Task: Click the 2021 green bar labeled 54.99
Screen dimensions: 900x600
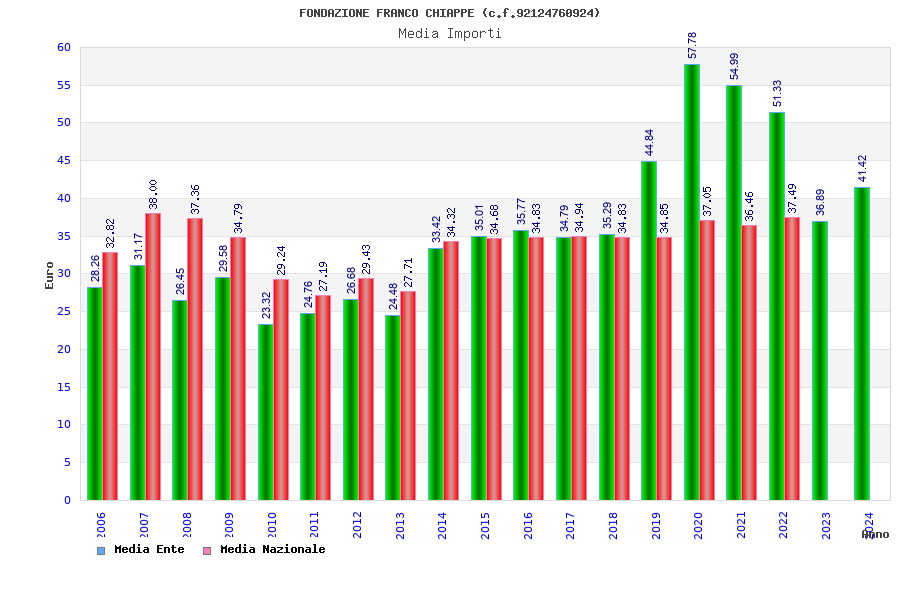Action: pyautogui.click(x=734, y=293)
